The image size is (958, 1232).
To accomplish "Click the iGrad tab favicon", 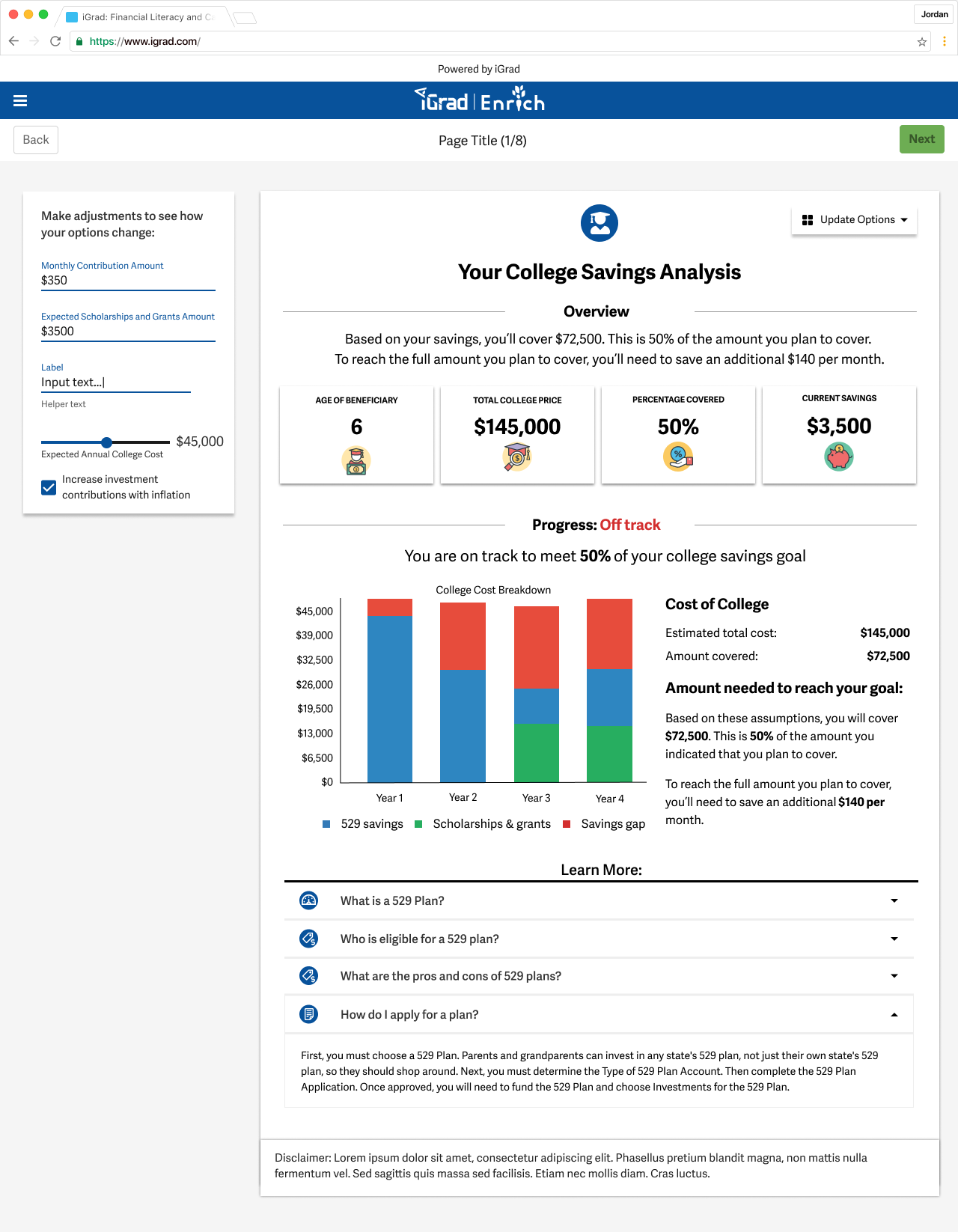I will tap(72, 17).
